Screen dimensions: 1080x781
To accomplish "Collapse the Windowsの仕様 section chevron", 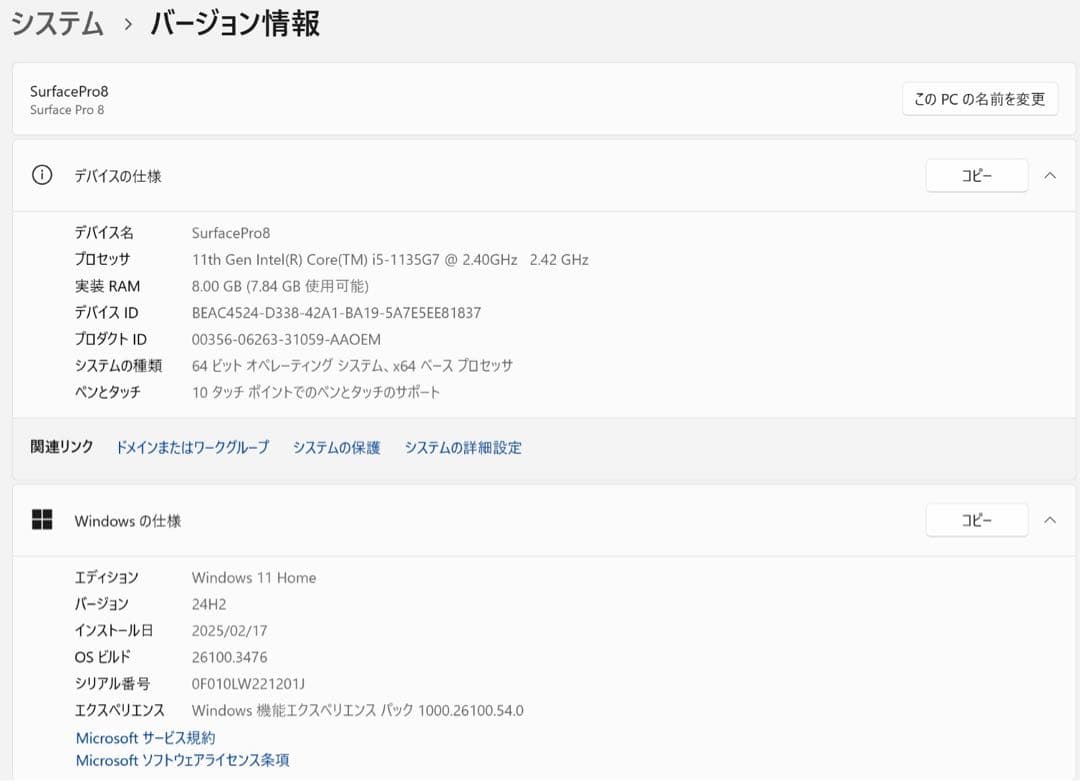I will pos(1049,520).
